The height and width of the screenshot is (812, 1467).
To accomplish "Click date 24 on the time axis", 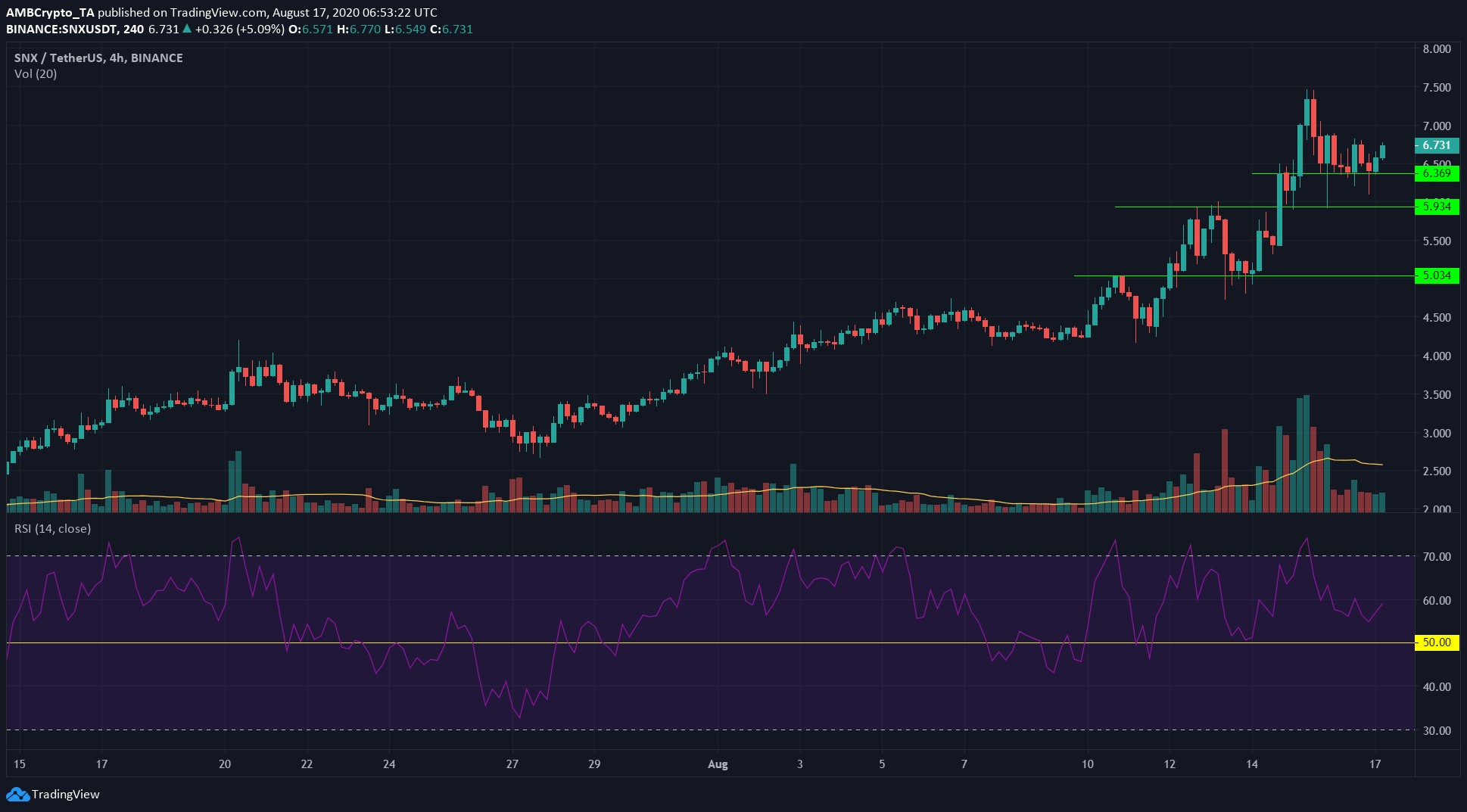I will pyautogui.click(x=389, y=764).
